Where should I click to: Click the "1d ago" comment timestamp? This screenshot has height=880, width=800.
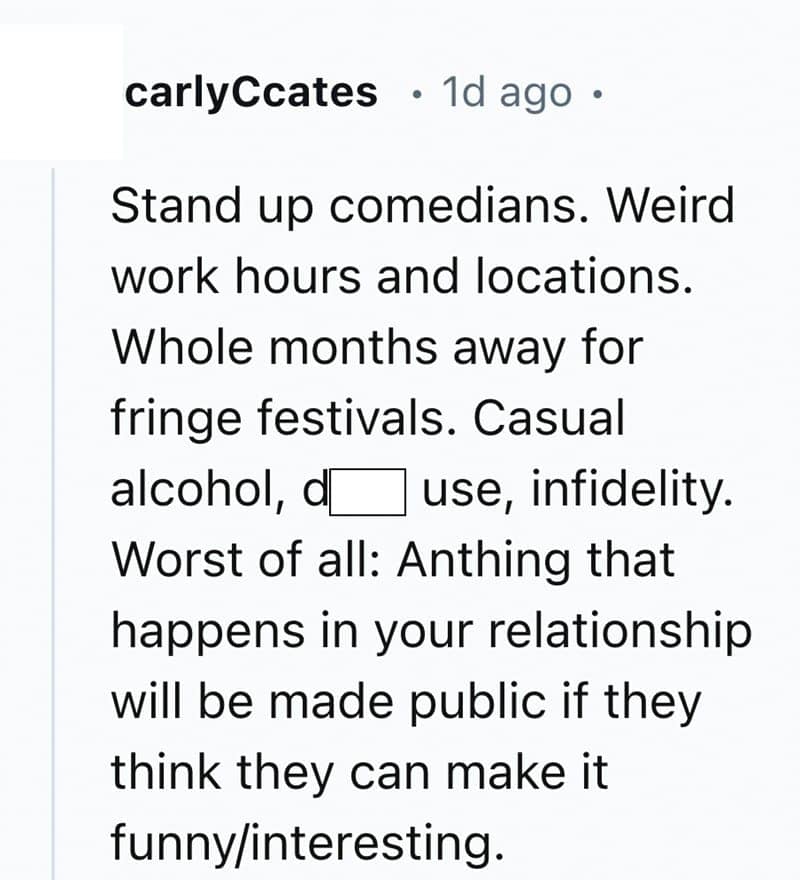pos(506,93)
